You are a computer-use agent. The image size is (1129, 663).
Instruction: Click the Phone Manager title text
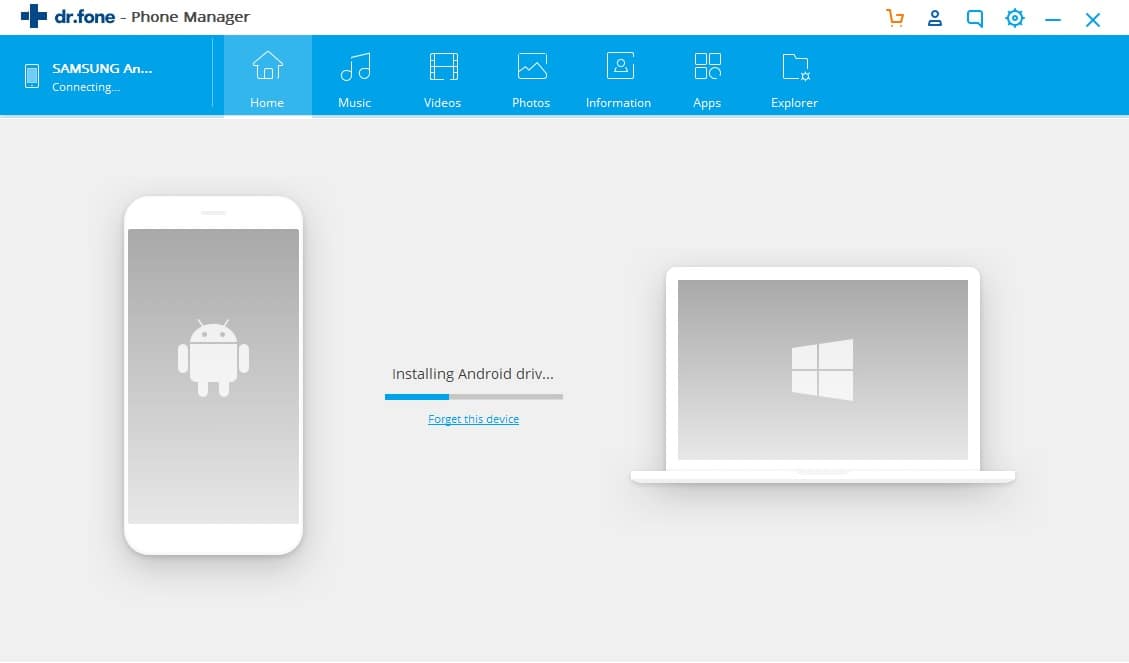click(190, 17)
